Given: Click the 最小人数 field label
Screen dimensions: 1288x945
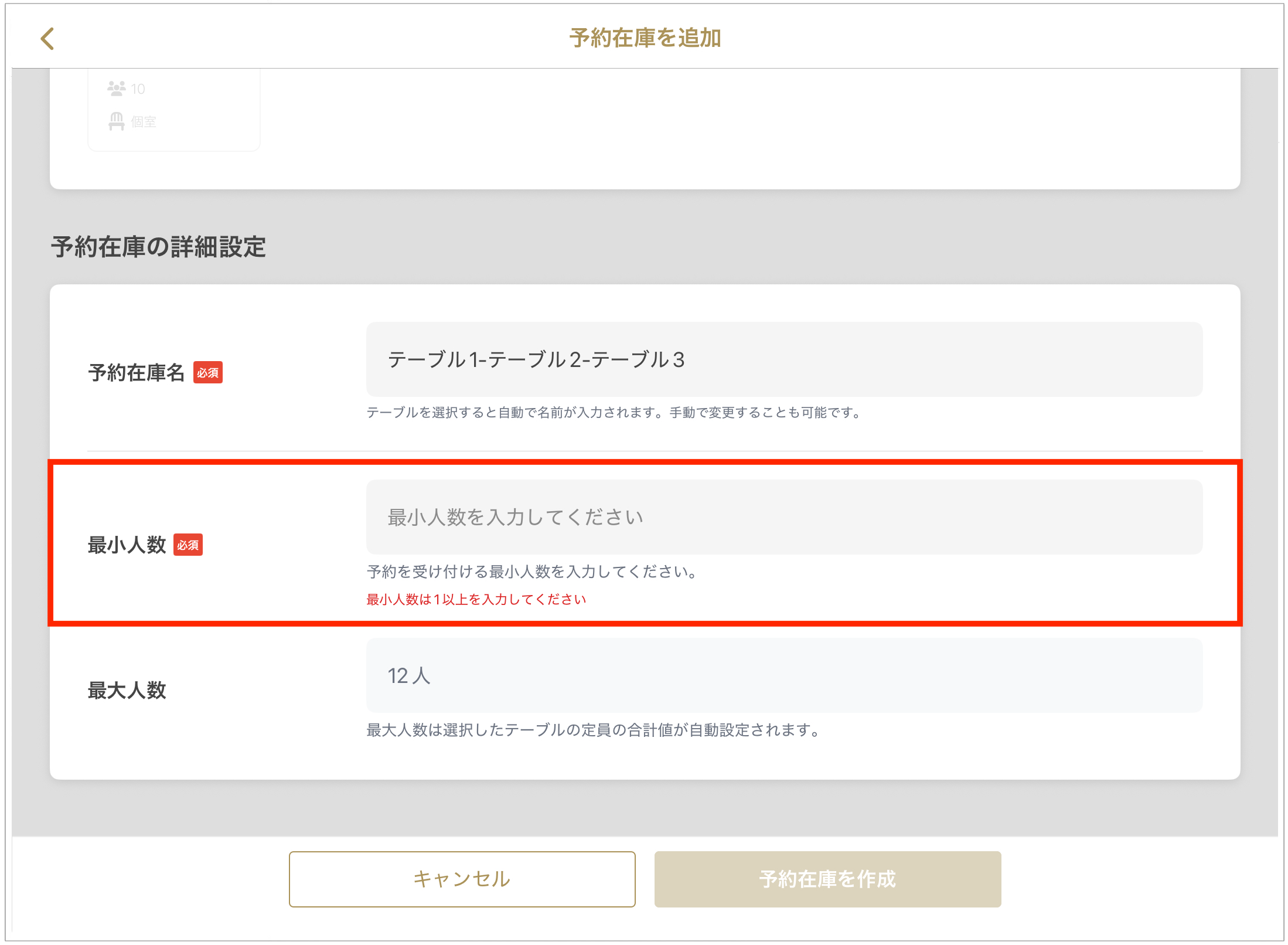Looking at the screenshot, I should pos(127,545).
